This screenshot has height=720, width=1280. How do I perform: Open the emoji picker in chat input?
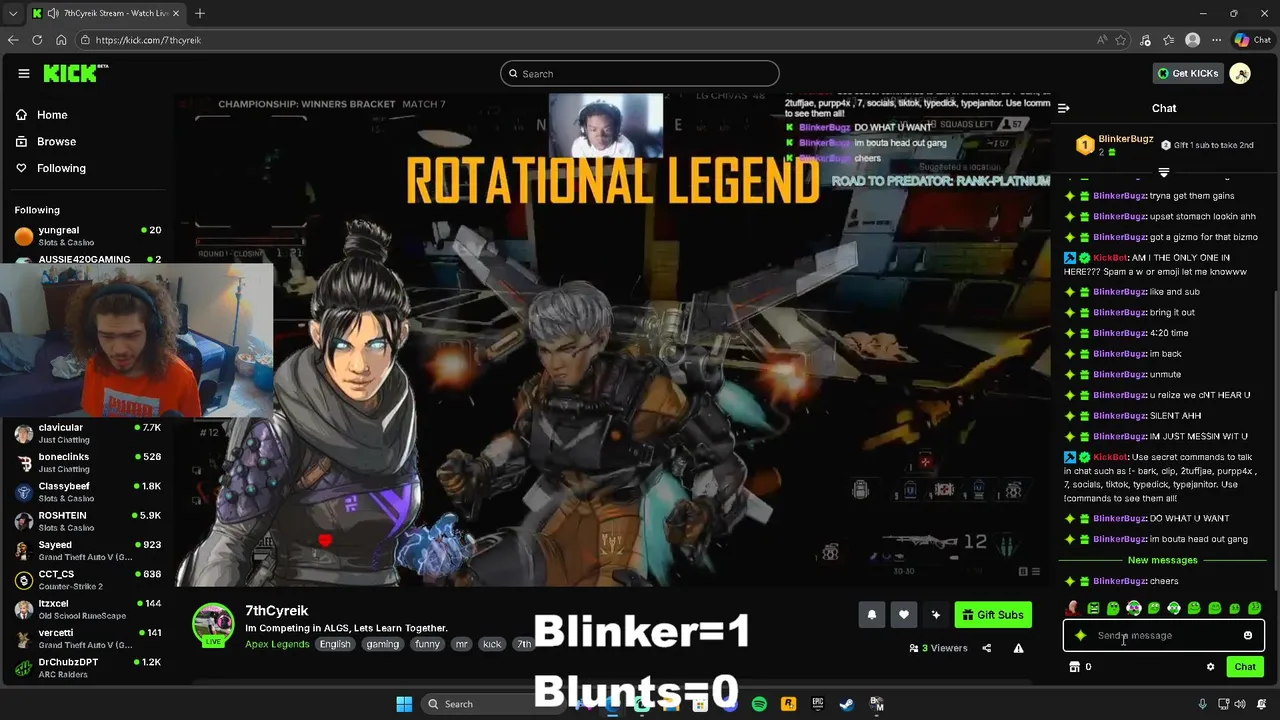(1247, 635)
